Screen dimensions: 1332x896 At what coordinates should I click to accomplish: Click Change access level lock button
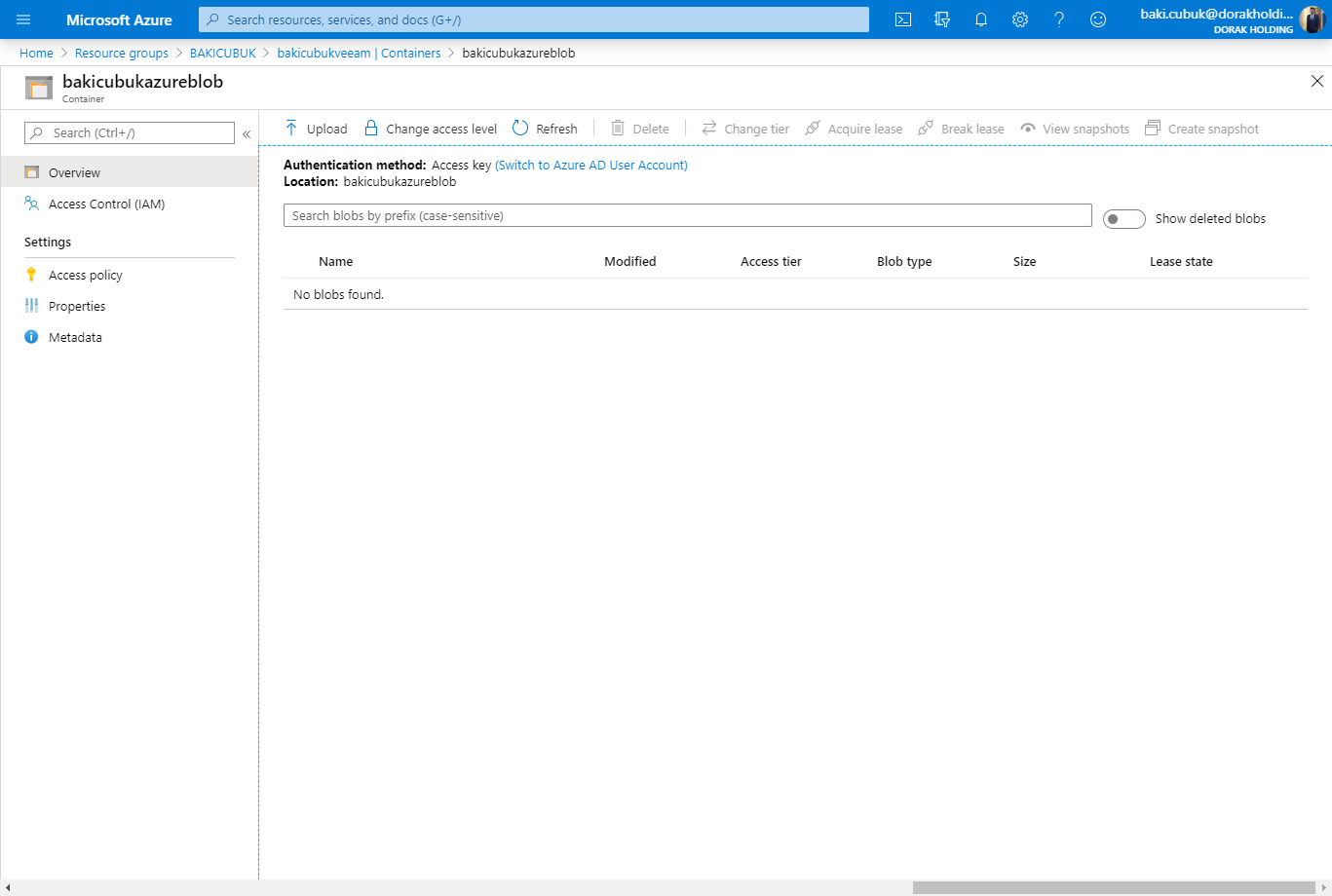(x=430, y=129)
